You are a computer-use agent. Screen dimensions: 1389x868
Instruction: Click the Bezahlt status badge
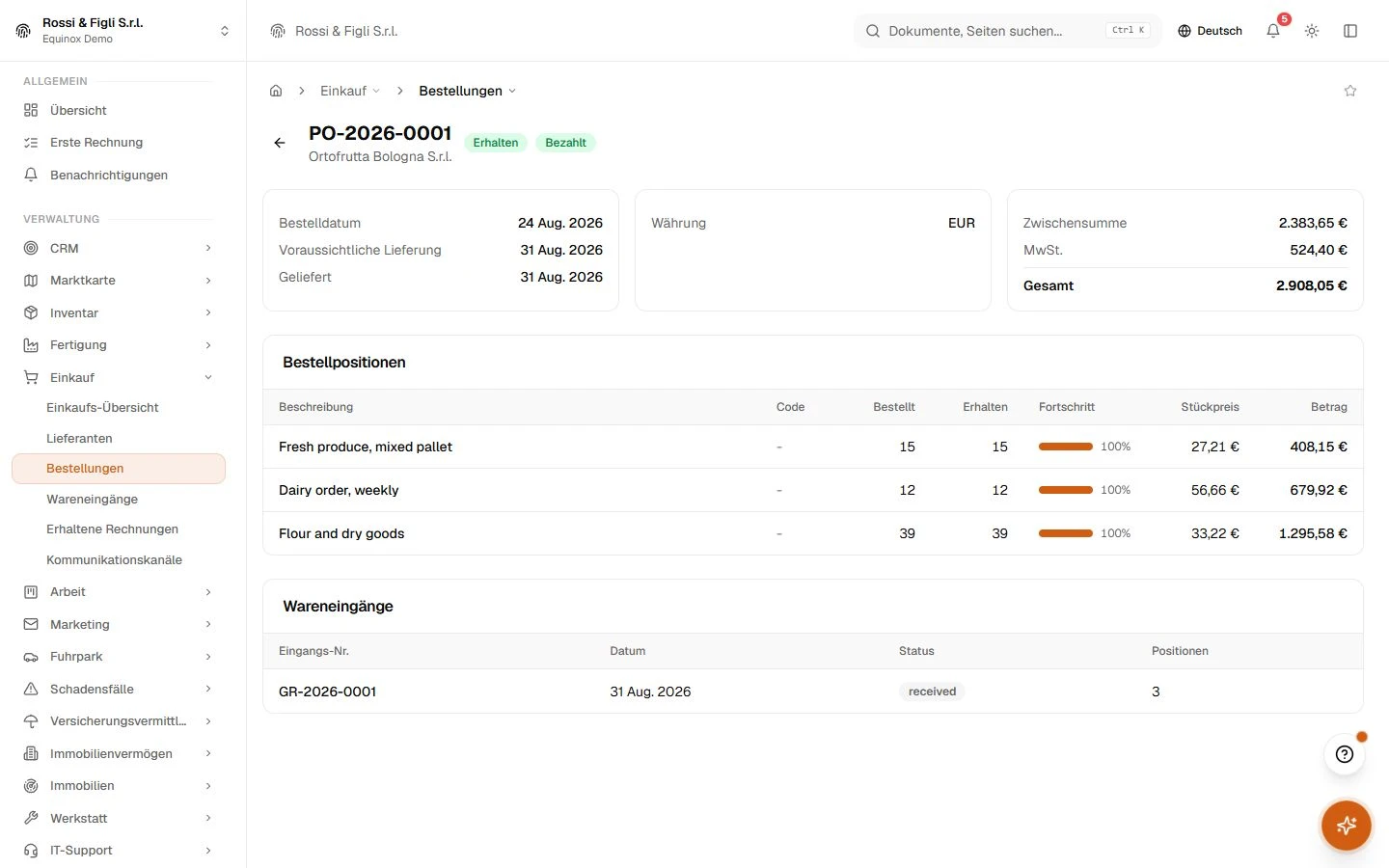coord(565,143)
